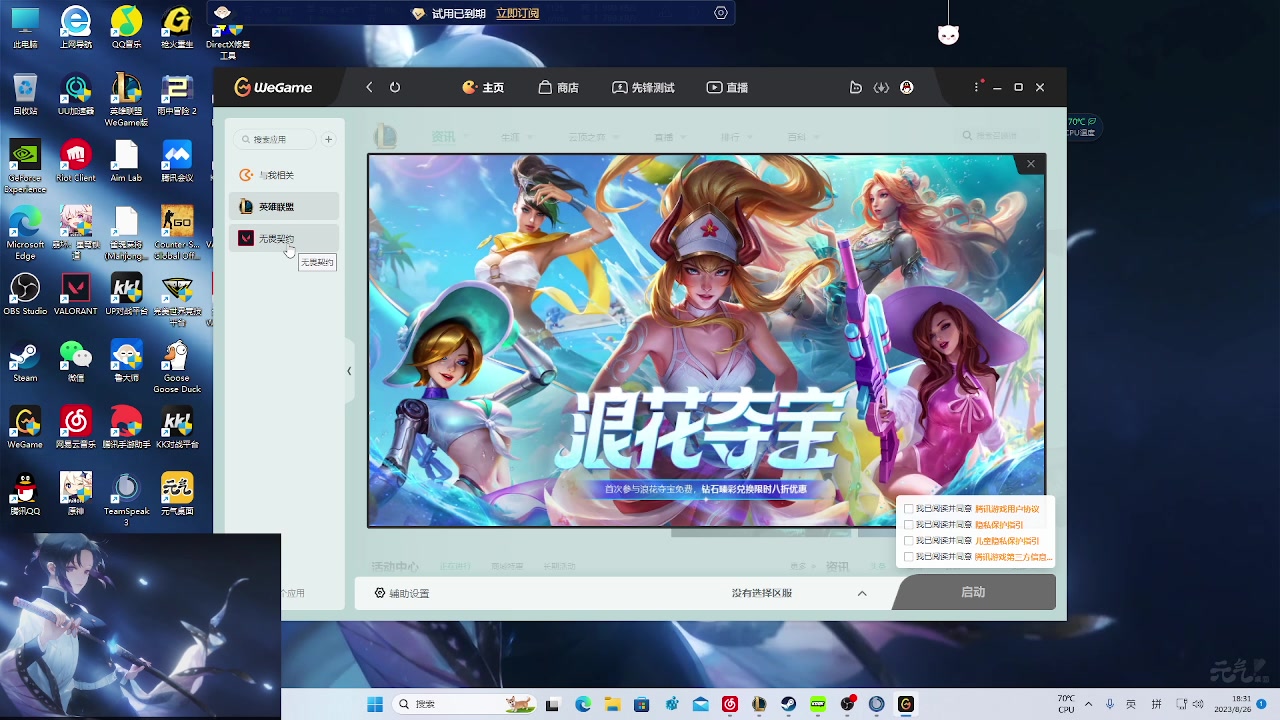The image size is (1280, 720).
Task: Open the 商店 store tab
Action: click(558, 87)
